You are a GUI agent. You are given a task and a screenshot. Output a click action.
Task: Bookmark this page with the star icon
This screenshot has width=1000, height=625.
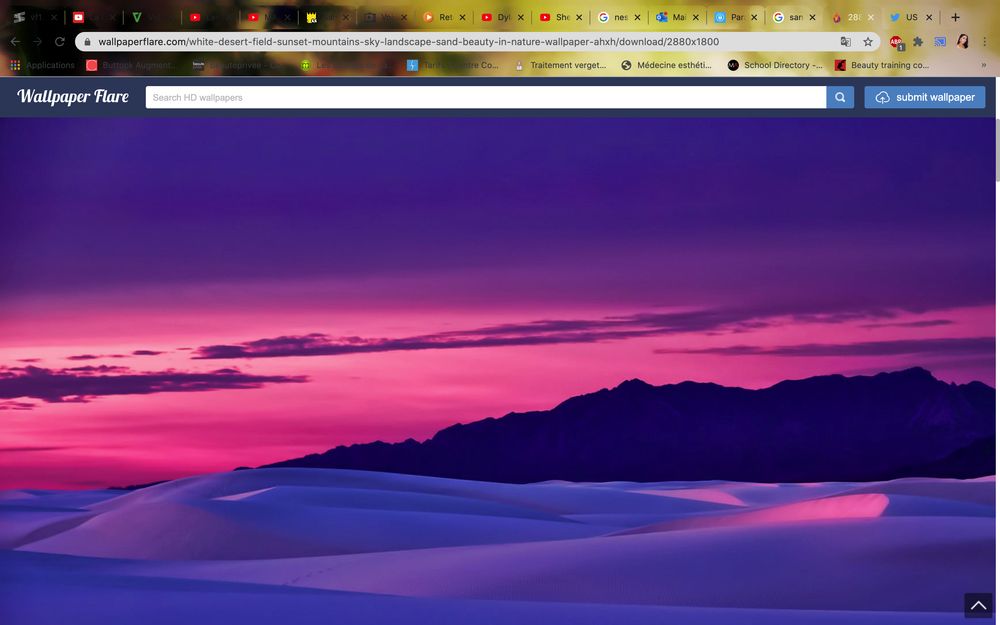868,41
